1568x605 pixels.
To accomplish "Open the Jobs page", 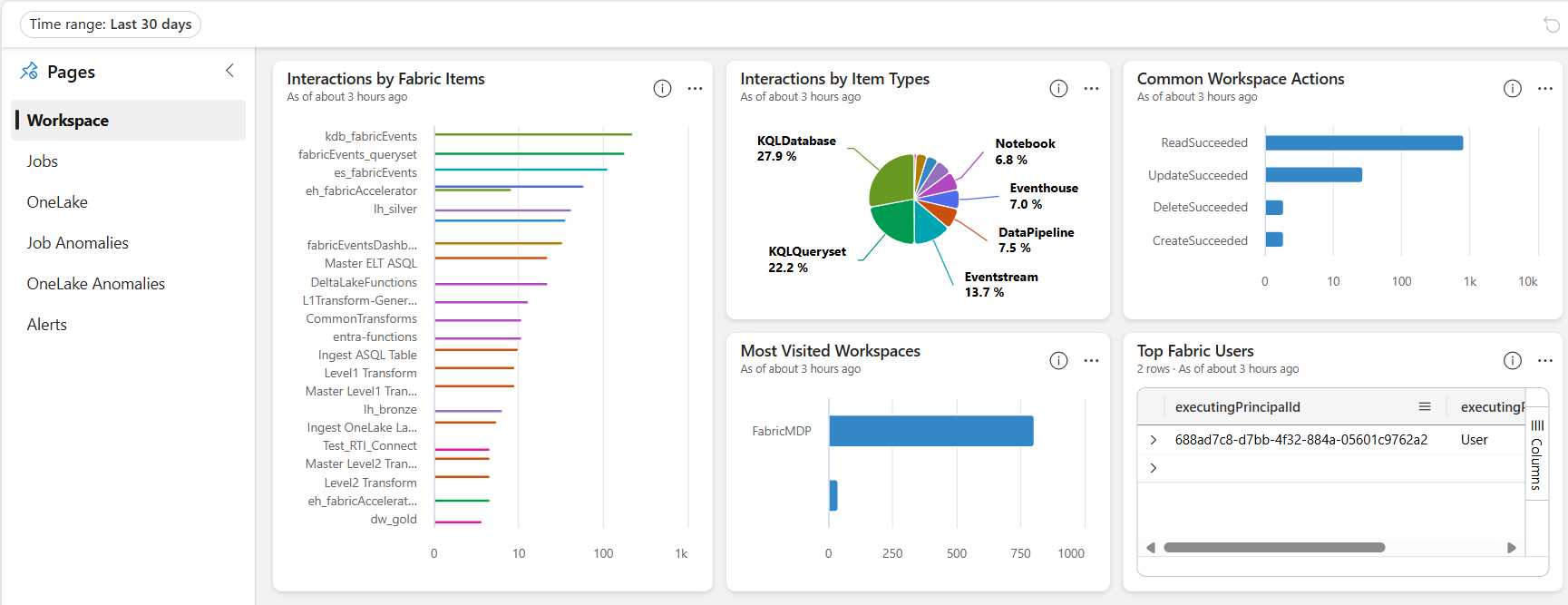I will pos(43,161).
